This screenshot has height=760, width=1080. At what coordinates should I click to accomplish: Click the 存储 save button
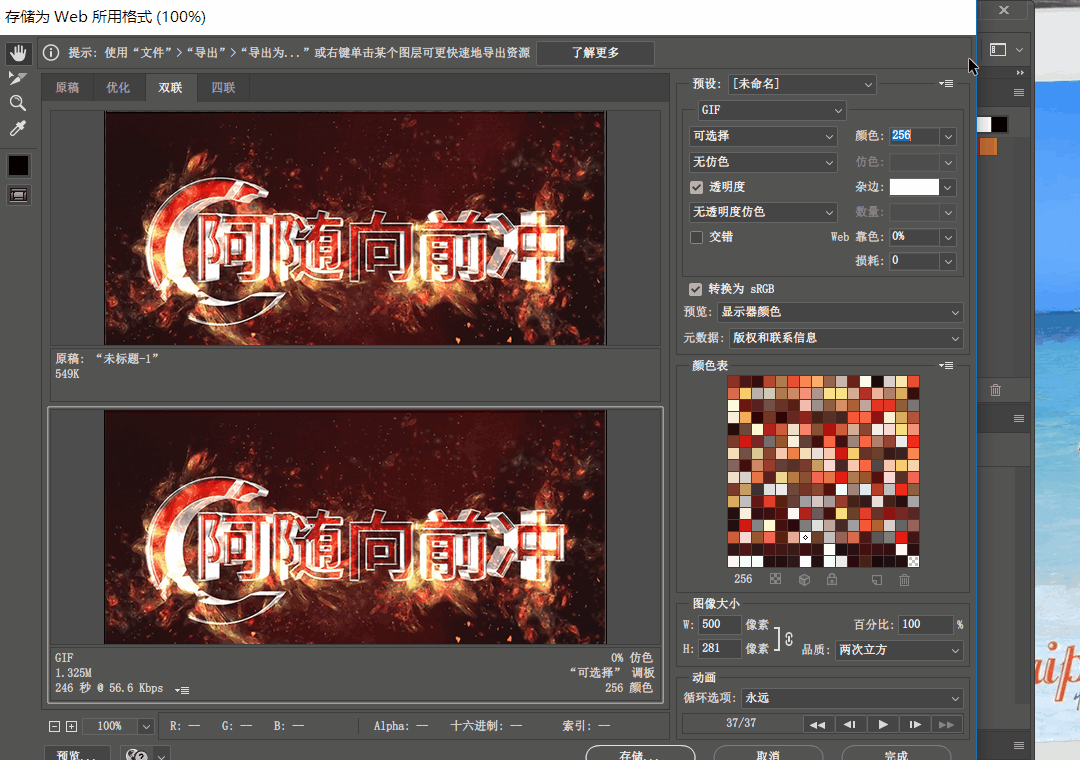coord(640,754)
